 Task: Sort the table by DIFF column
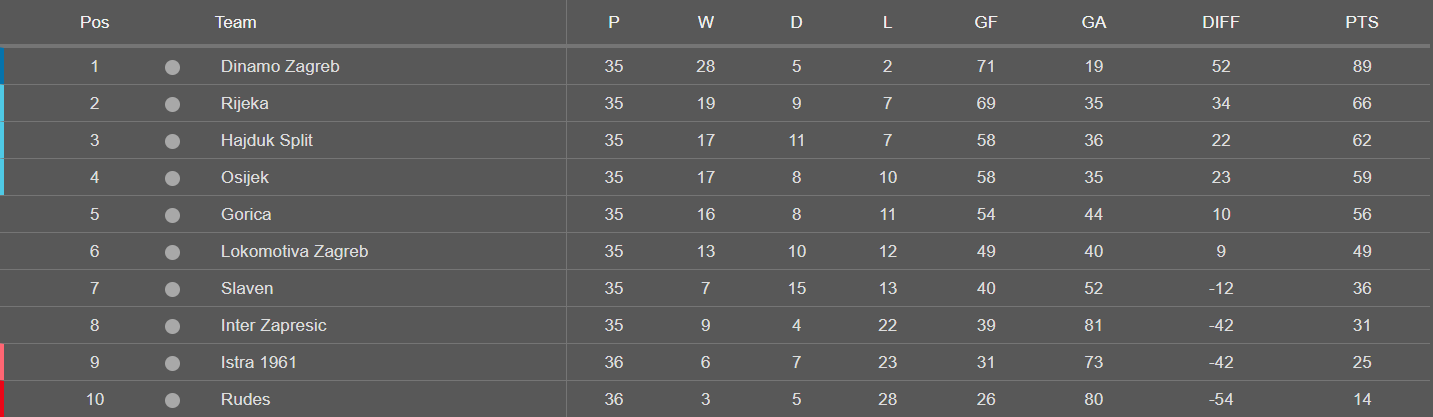[x=1220, y=22]
